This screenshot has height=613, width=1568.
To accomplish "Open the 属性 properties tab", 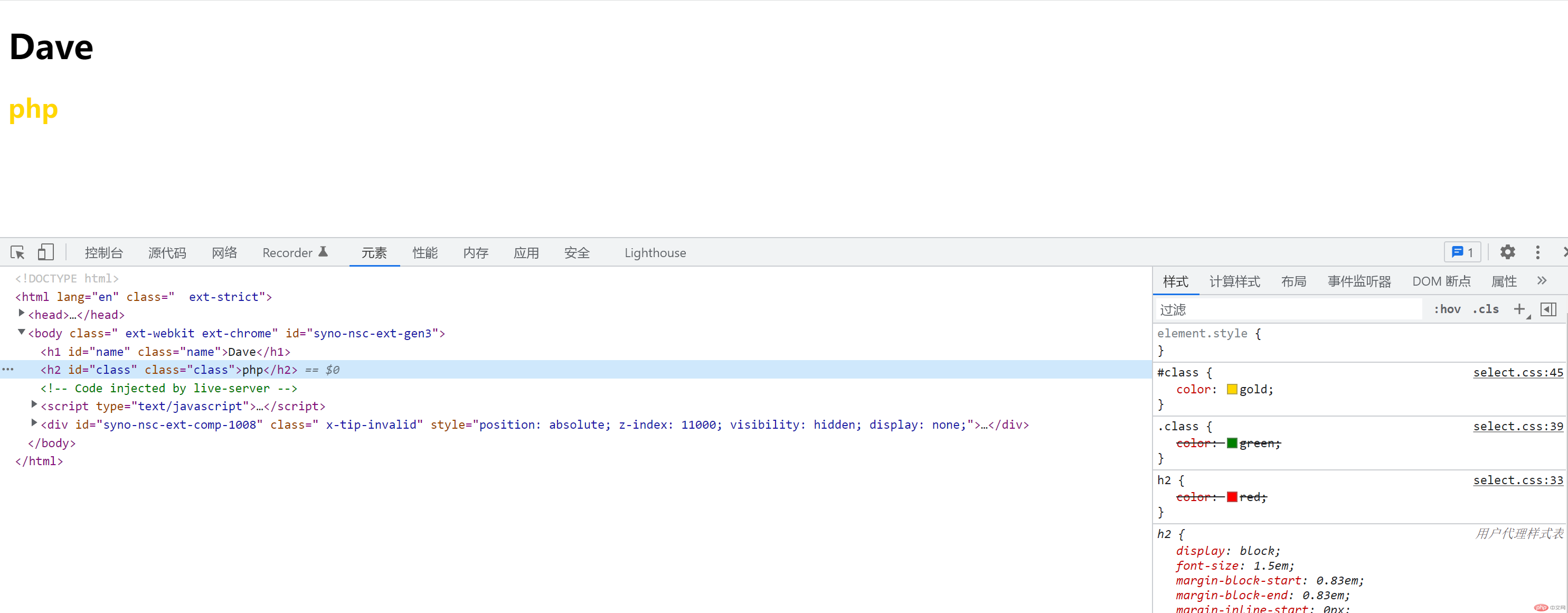I will coord(1504,281).
